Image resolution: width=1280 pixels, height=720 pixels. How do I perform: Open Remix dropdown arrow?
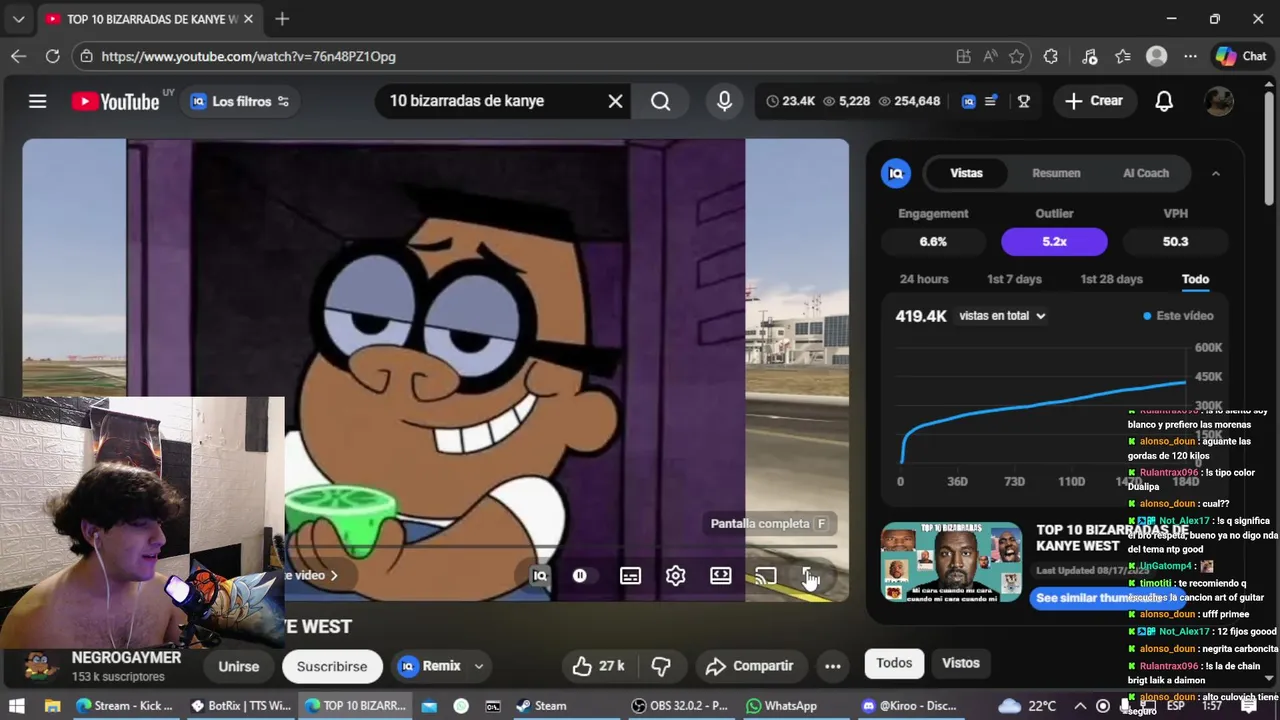click(479, 666)
